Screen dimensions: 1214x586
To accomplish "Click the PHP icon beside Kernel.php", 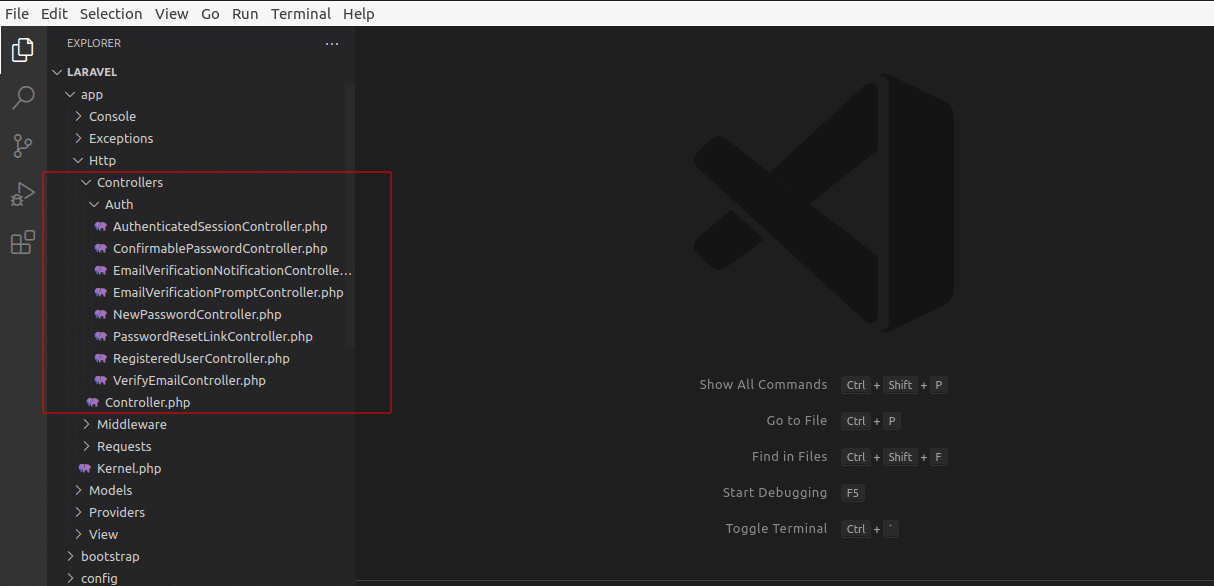I will [84, 468].
